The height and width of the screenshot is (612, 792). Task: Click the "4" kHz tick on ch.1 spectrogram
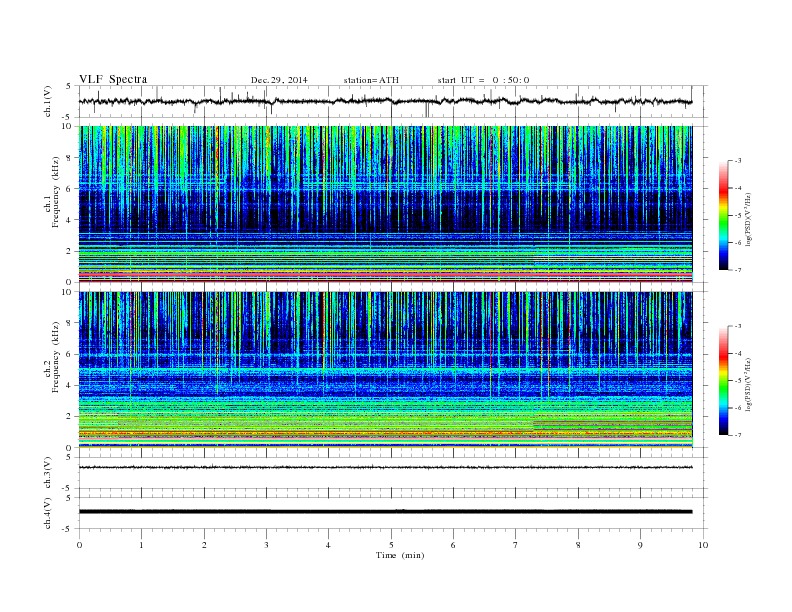coord(69,220)
